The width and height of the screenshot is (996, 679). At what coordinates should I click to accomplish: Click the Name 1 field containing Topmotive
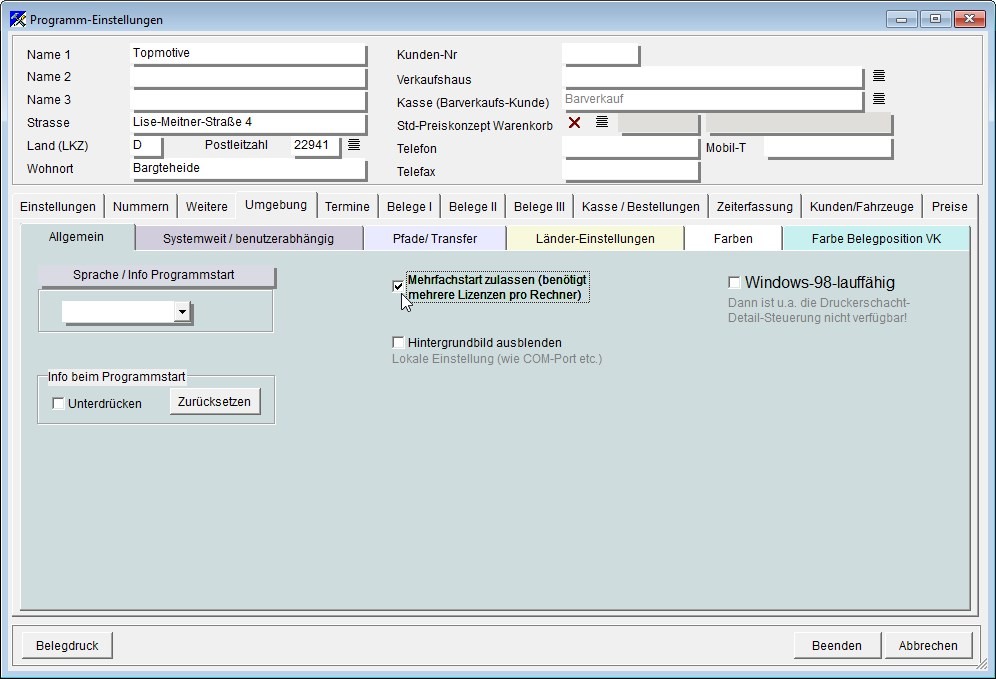tap(248, 53)
